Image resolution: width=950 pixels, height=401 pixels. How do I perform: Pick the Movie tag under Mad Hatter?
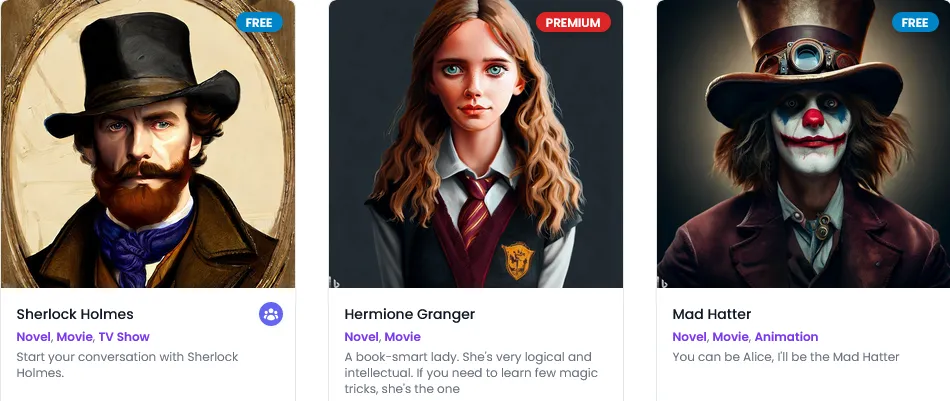(x=731, y=337)
